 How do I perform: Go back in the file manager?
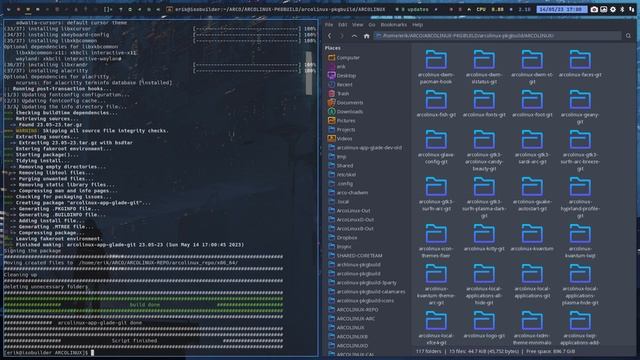point(330,36)
